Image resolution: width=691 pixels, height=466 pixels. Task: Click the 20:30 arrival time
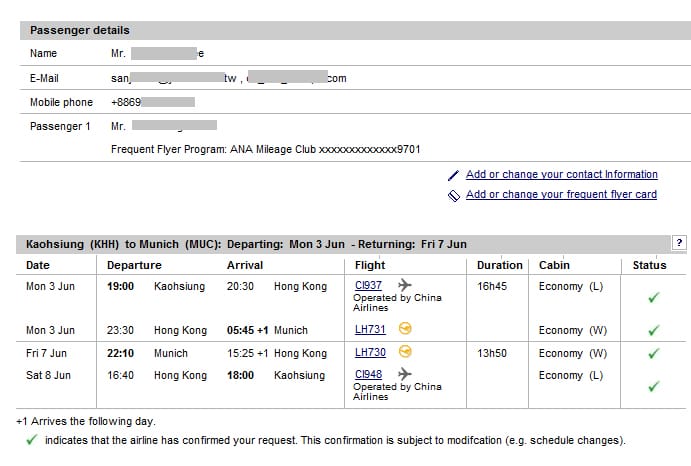[x=240, y=287]
